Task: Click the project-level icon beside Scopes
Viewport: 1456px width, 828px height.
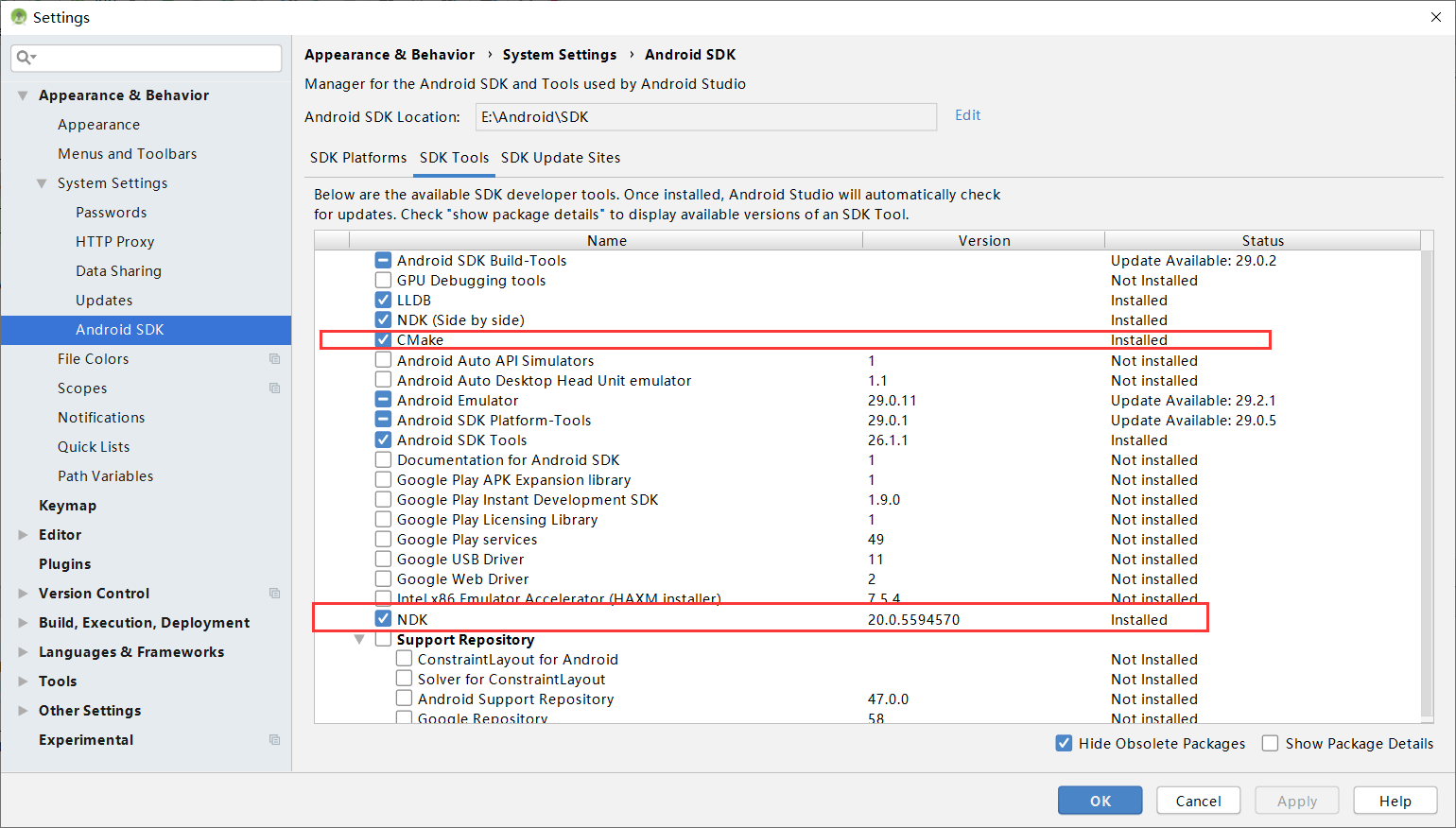Action: pyautogui.click(x=274, y=388)
